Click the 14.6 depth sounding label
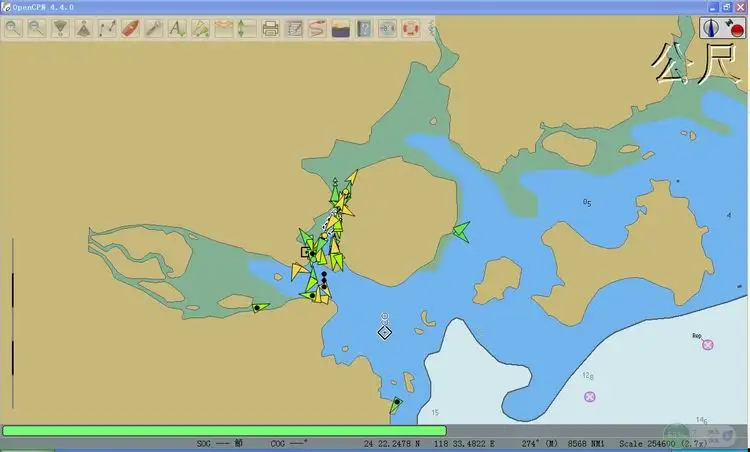750x452 pixels. point(701,420)
